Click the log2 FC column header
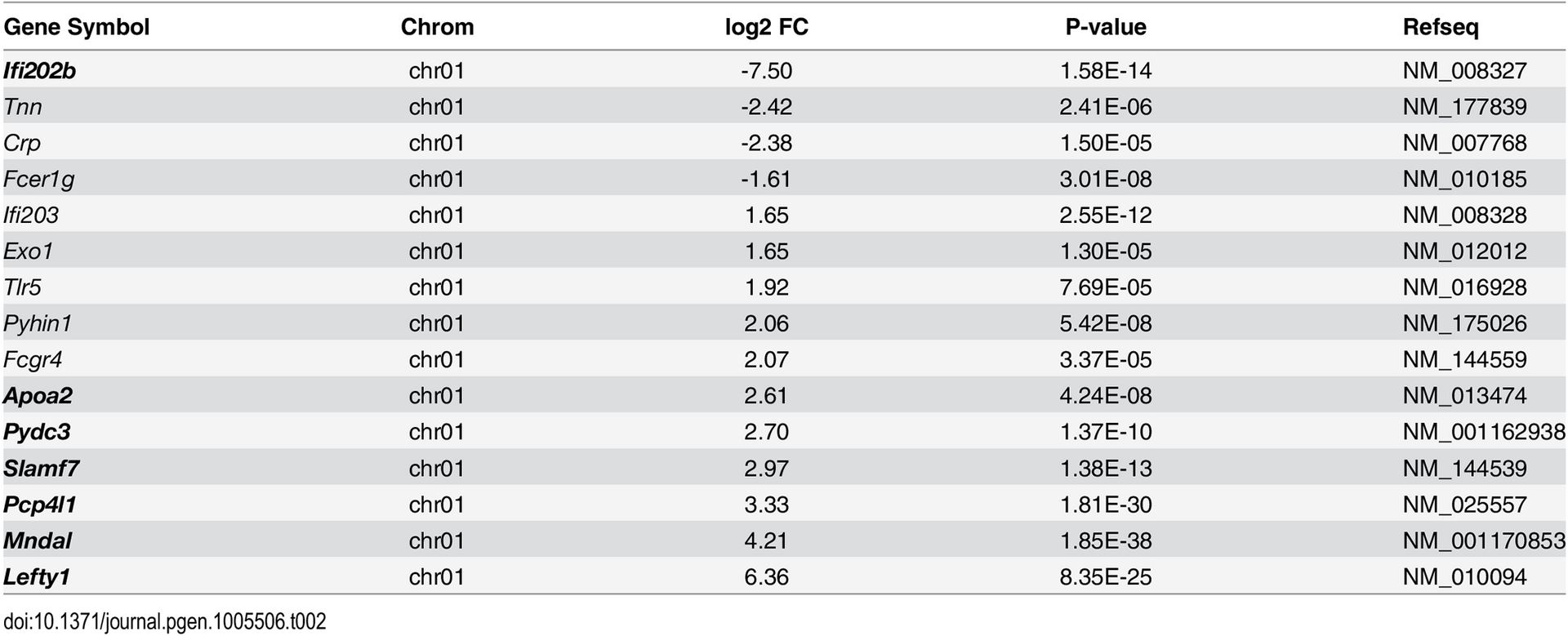 click(x=766, y=27)
